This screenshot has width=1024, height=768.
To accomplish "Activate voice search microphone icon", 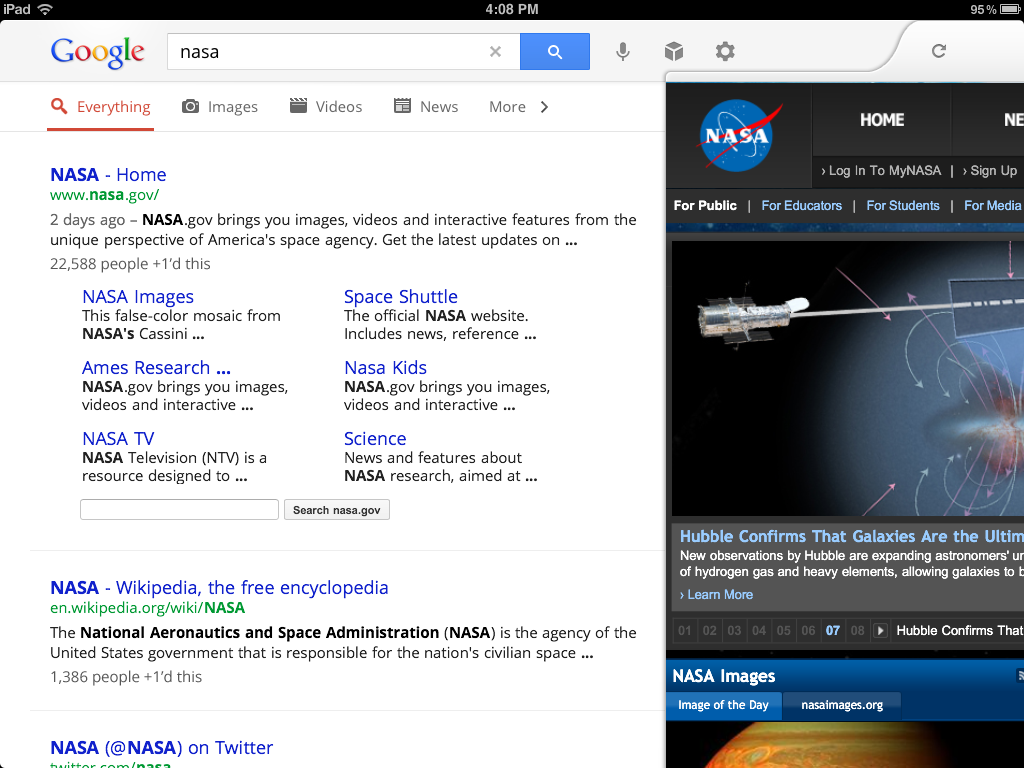I will 623,52.
